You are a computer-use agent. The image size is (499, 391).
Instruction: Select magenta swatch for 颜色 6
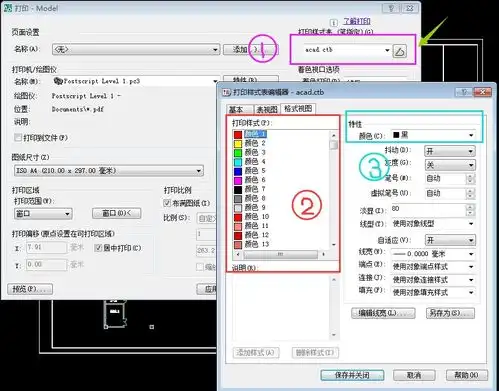point(238,180)
